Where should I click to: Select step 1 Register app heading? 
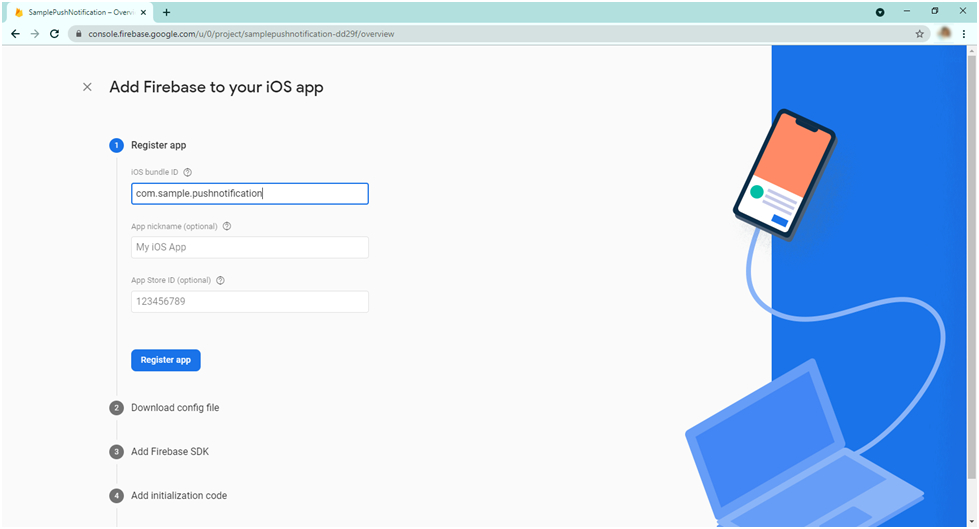click(x=159, y=146)
